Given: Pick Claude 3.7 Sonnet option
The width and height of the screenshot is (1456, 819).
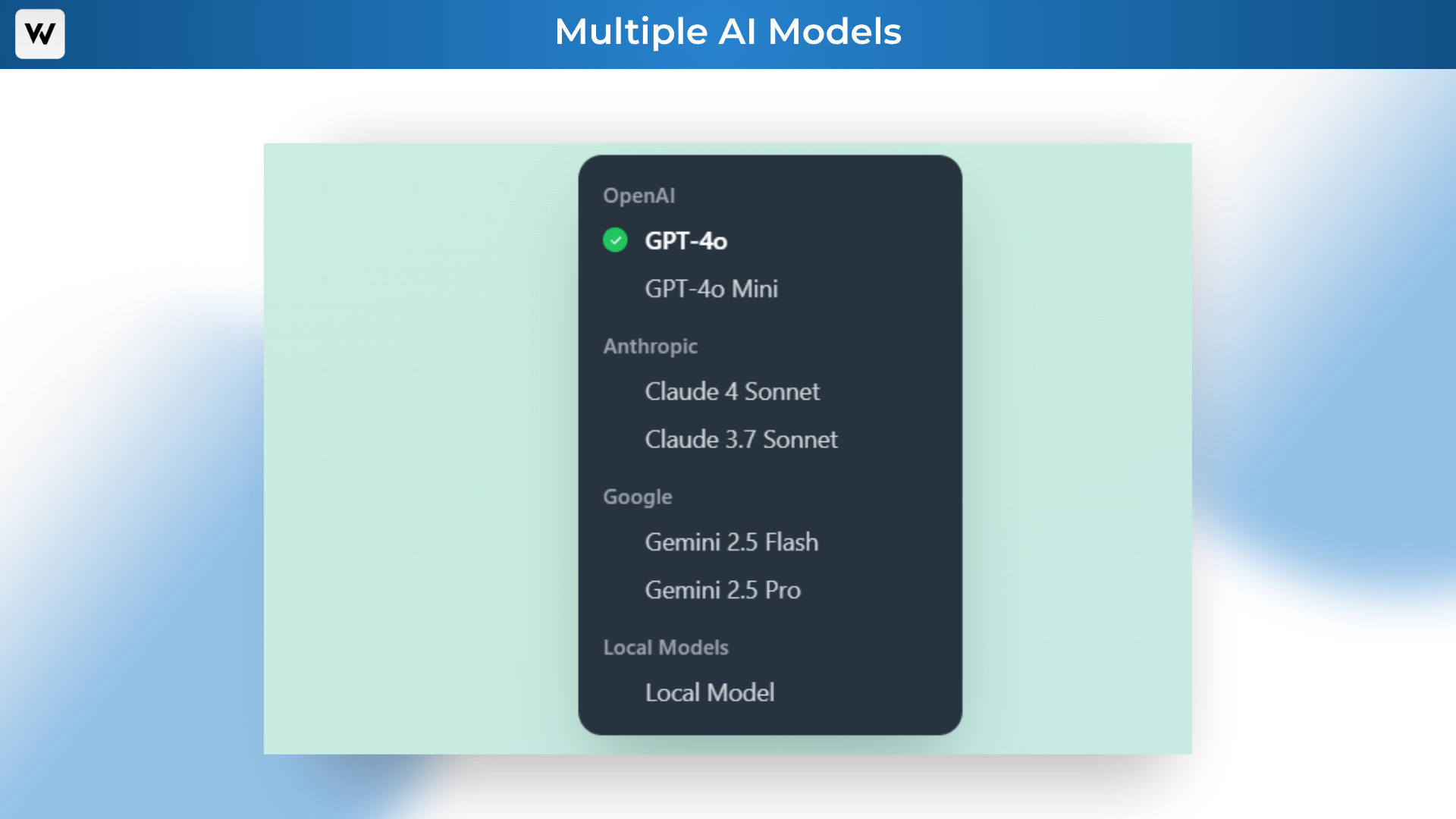Looking at the screenshot, I should pyautogui.click(x=741, y=440).
